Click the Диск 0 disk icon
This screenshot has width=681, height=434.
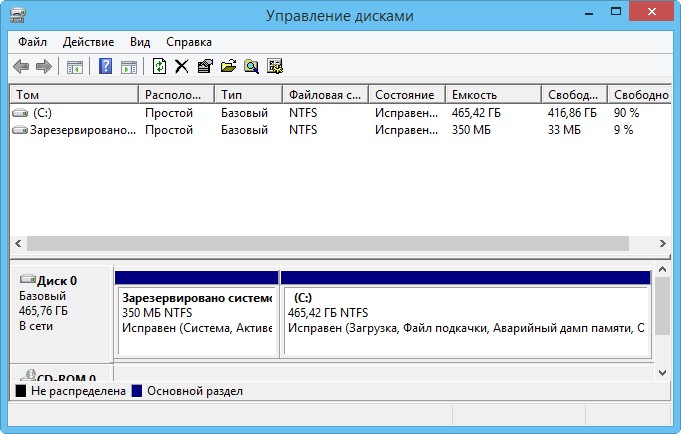coord(28,279)
